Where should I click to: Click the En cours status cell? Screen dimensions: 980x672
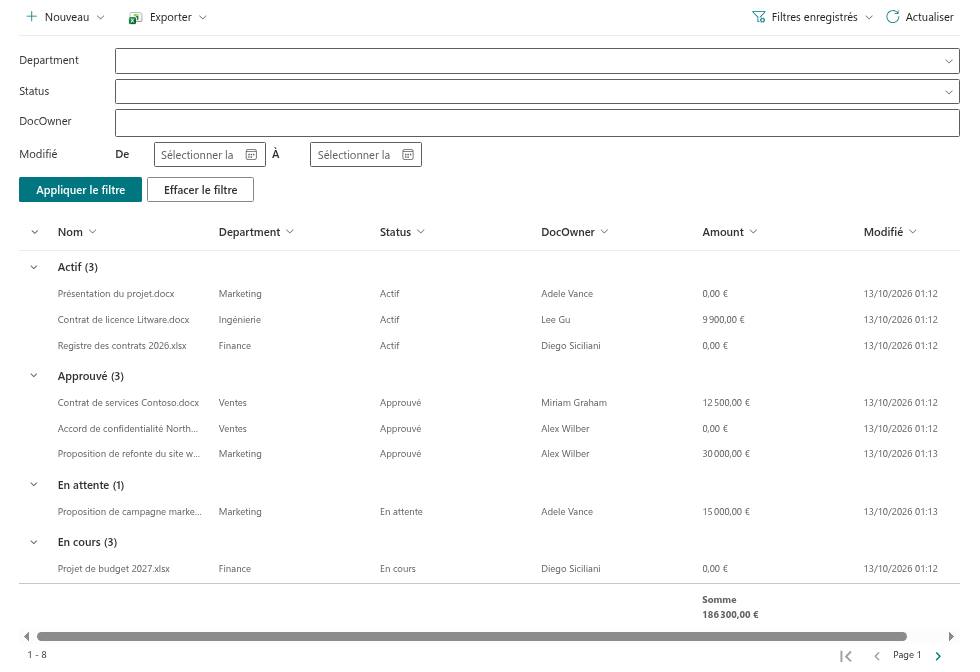click(398, 569)
